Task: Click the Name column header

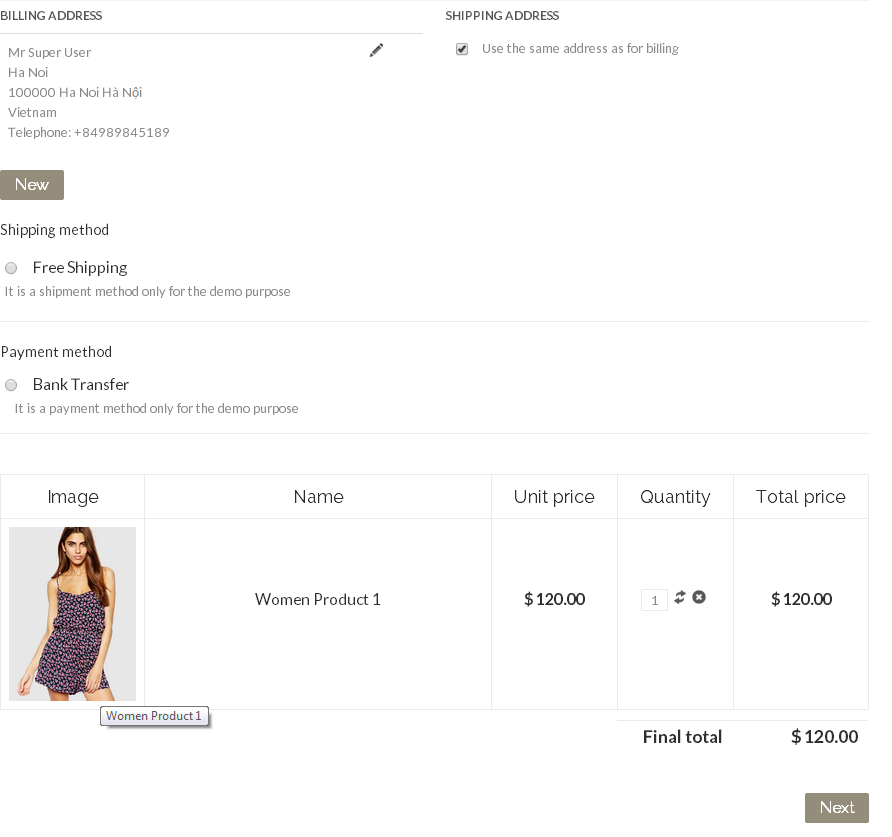Action: pyautogui.click(x=318, y=497)
